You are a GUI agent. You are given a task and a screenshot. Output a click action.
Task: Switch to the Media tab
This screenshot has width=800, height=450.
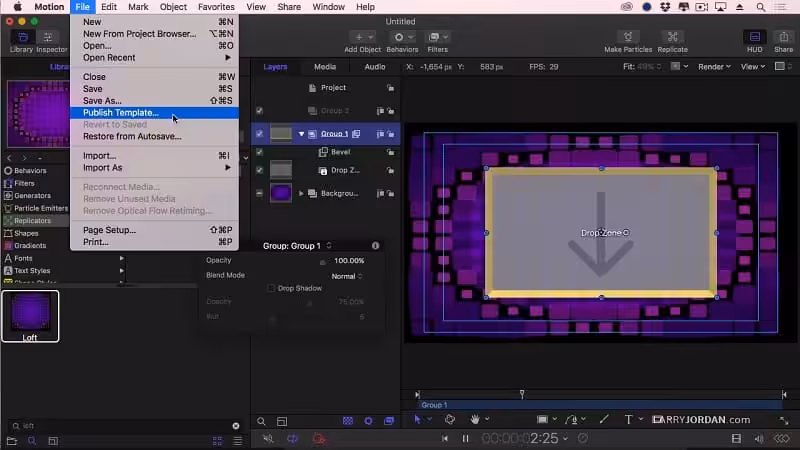point(325,67)
